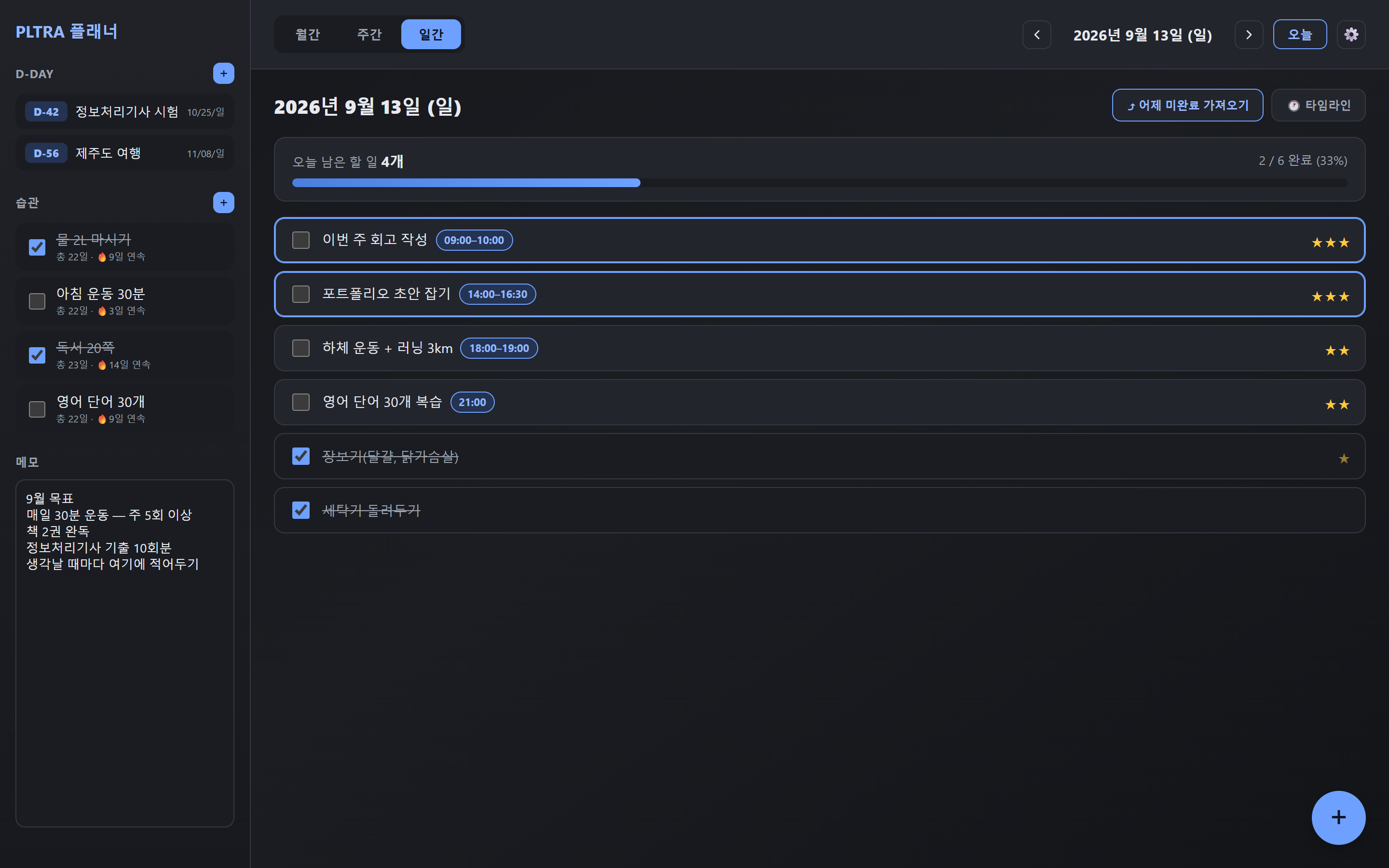Click the header date 2026년 9월 13일 (일)
The image size is (1389, 868).
coord(1142,35)
